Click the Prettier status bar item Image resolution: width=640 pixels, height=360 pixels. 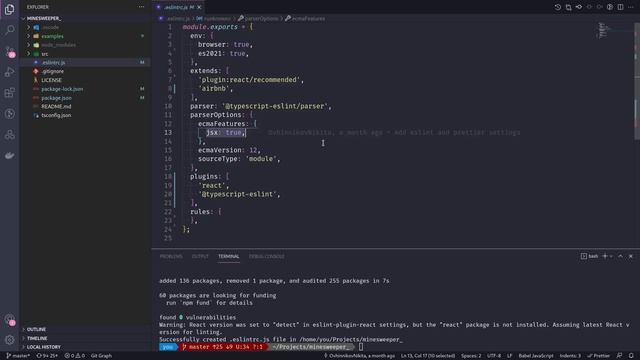coord(598,356)
